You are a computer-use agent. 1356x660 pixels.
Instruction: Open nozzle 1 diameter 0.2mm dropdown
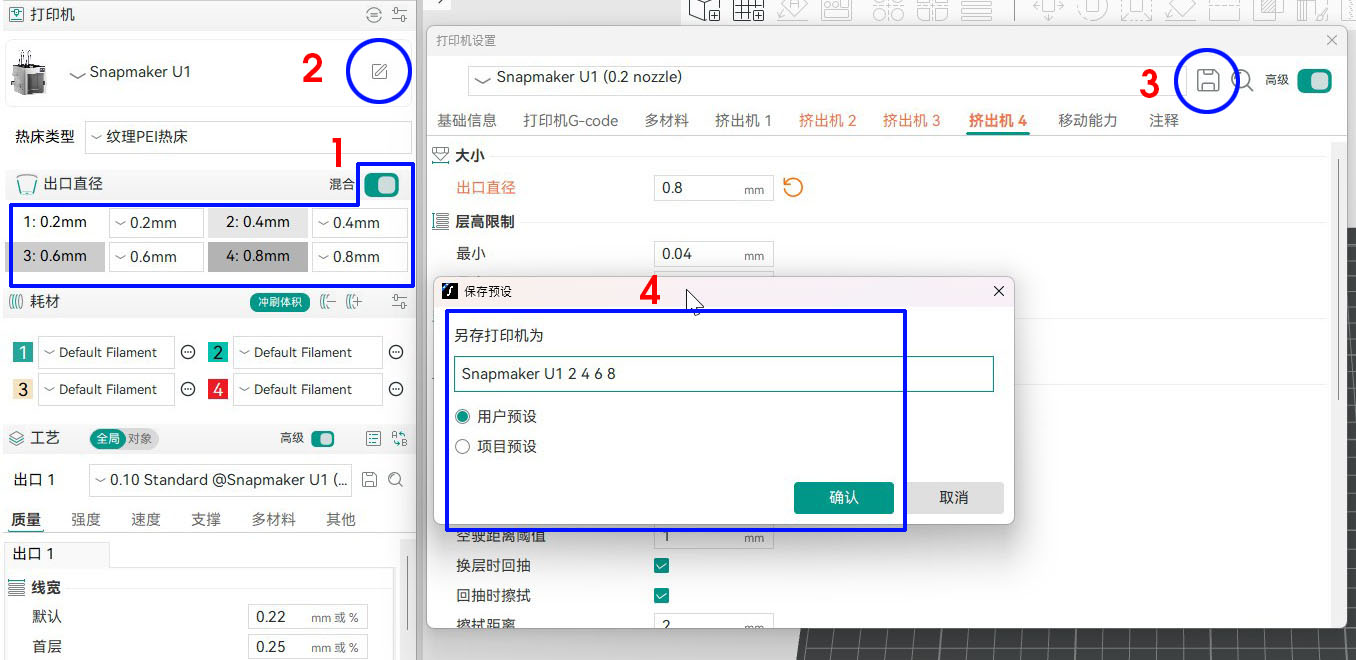(155, 223)
